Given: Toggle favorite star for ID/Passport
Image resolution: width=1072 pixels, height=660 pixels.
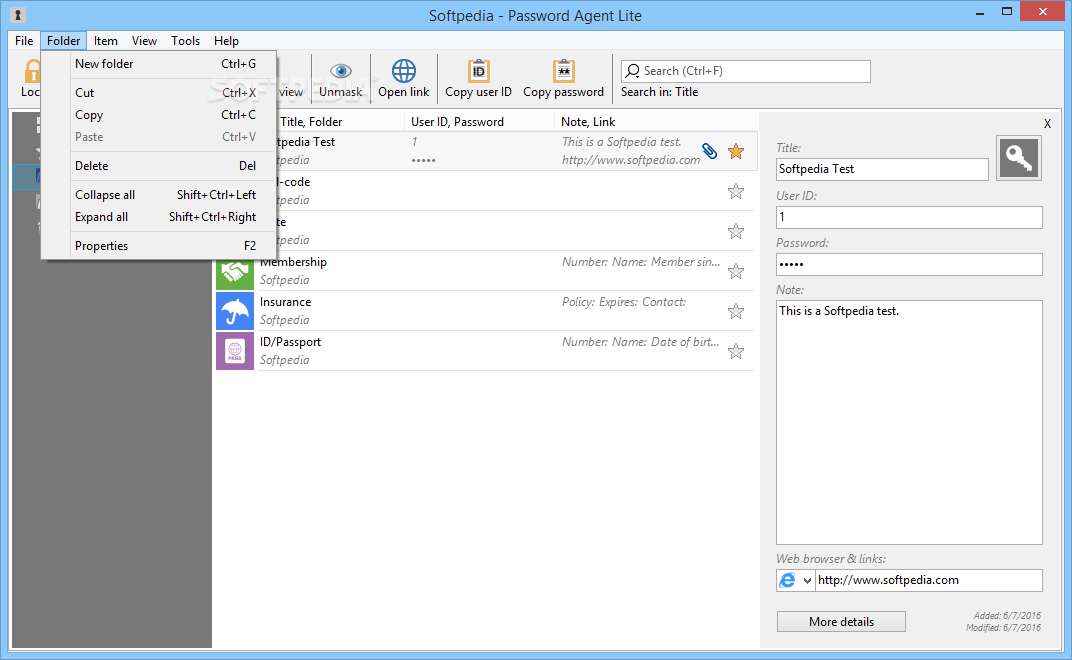Looking at the screenshot, I should tap(736, 352).
